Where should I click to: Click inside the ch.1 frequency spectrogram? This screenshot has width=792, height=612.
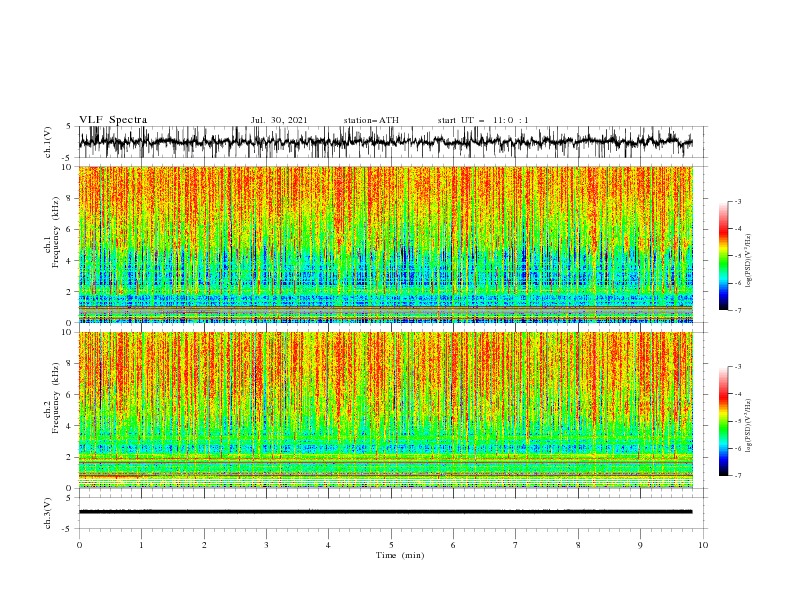385,244
